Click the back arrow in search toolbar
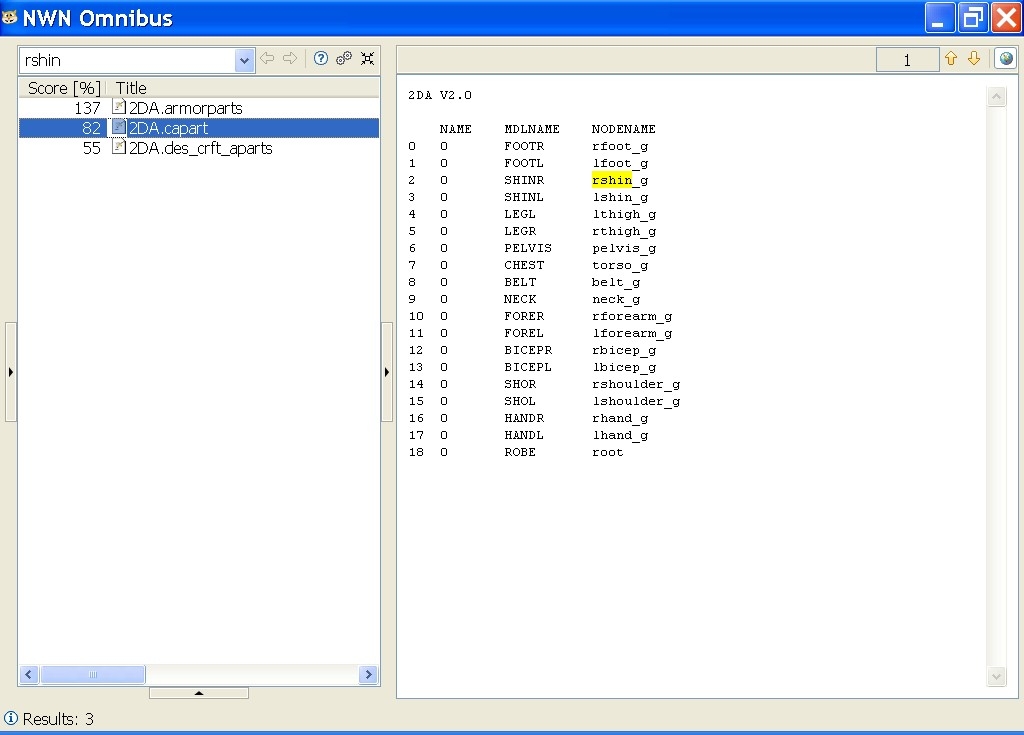The image size is (1024, 735). [x=267, y=59]
